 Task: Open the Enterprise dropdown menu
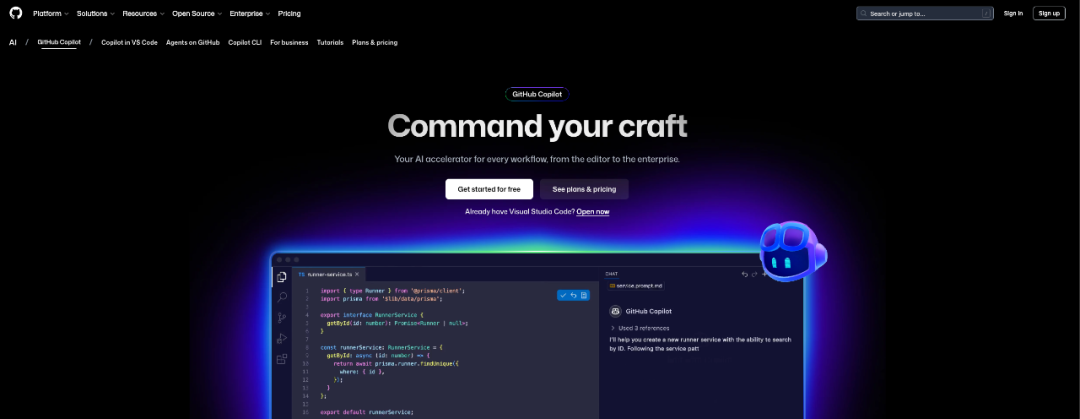coord(249,13)
